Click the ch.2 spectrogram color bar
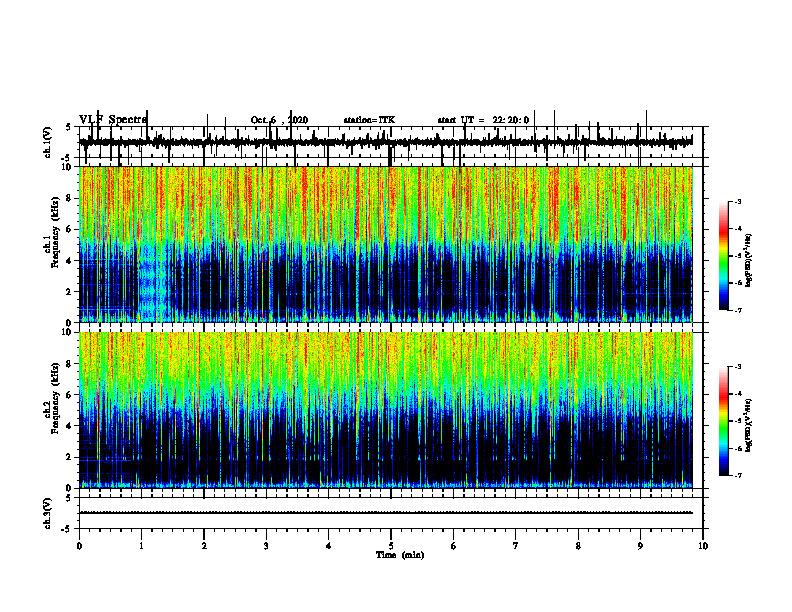 point(723,421)
